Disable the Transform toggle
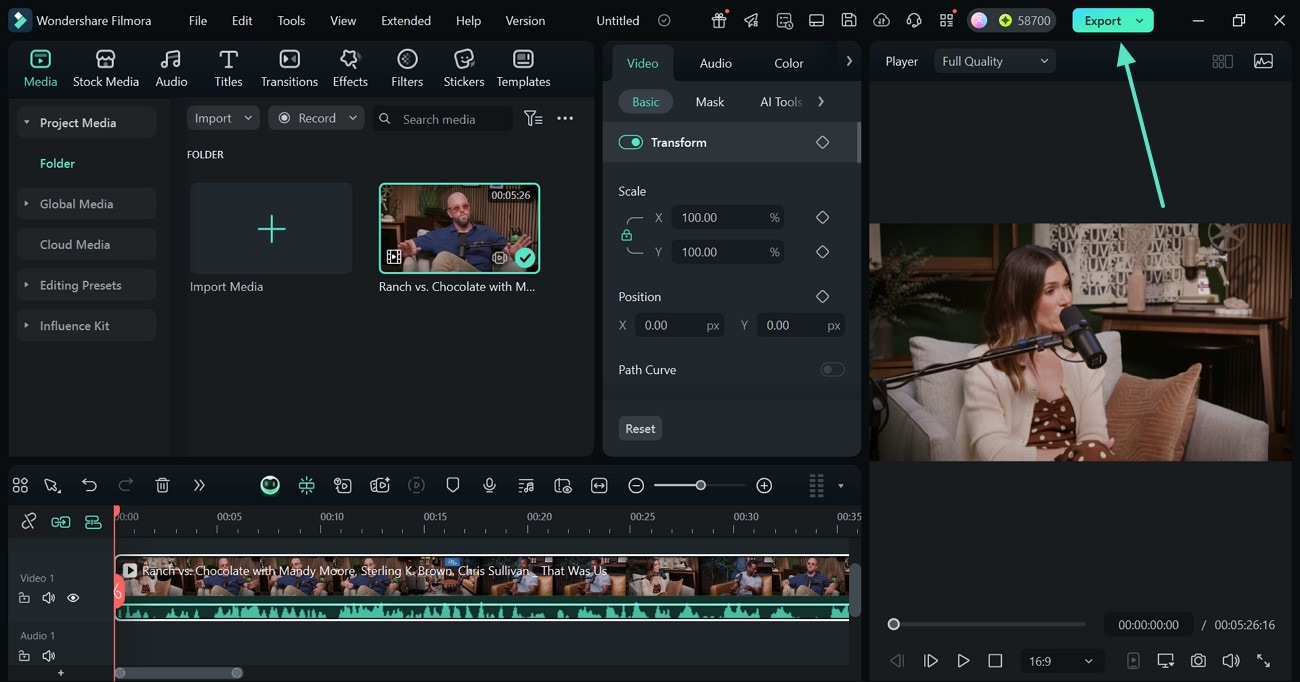This screenshot has width=1300, height=682. tap(630, 142)
